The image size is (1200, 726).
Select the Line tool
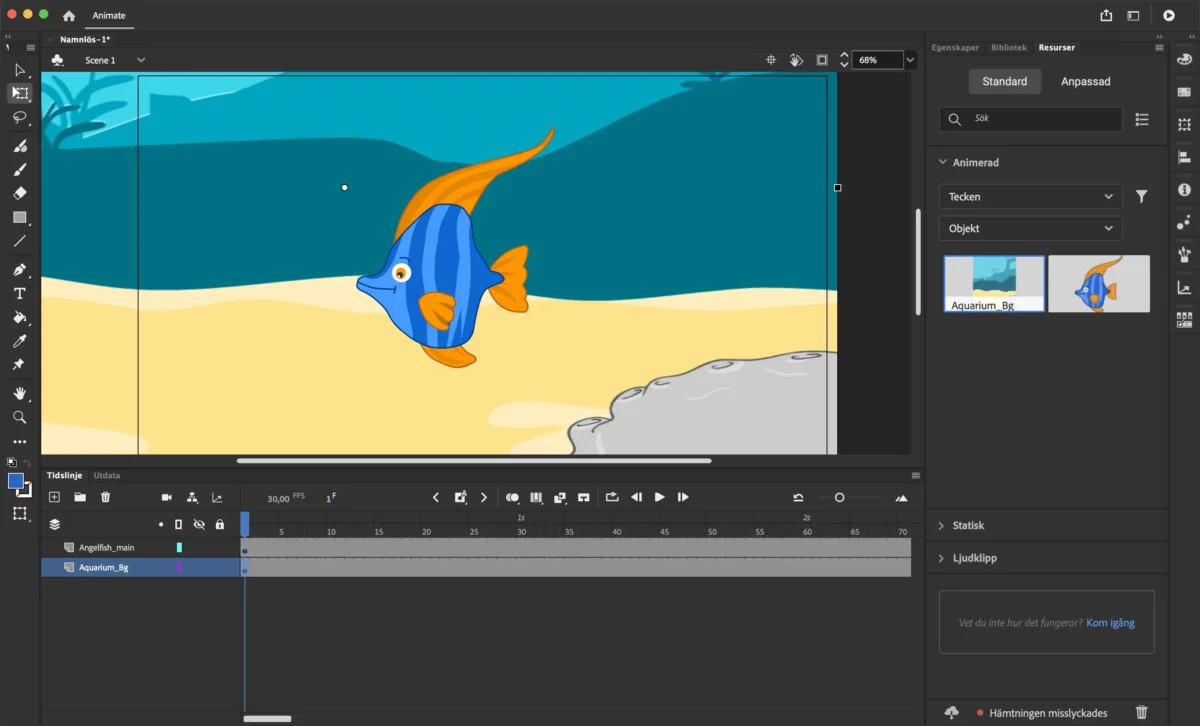coord(19,241)
